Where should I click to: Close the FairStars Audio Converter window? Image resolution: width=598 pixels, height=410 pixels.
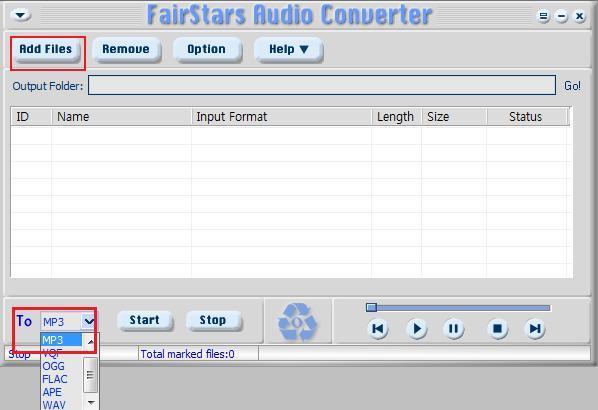tap(579, 16)
